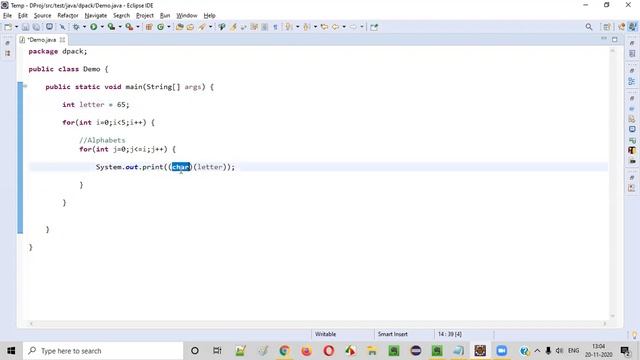Maximize the editor area

click(x=615, y=40)
